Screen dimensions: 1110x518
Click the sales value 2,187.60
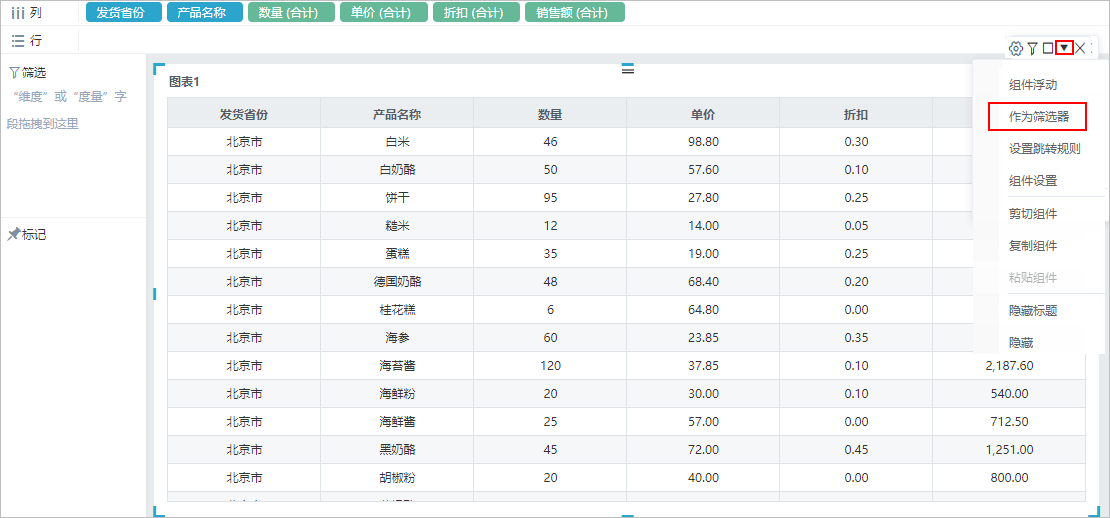point(1009,365)
